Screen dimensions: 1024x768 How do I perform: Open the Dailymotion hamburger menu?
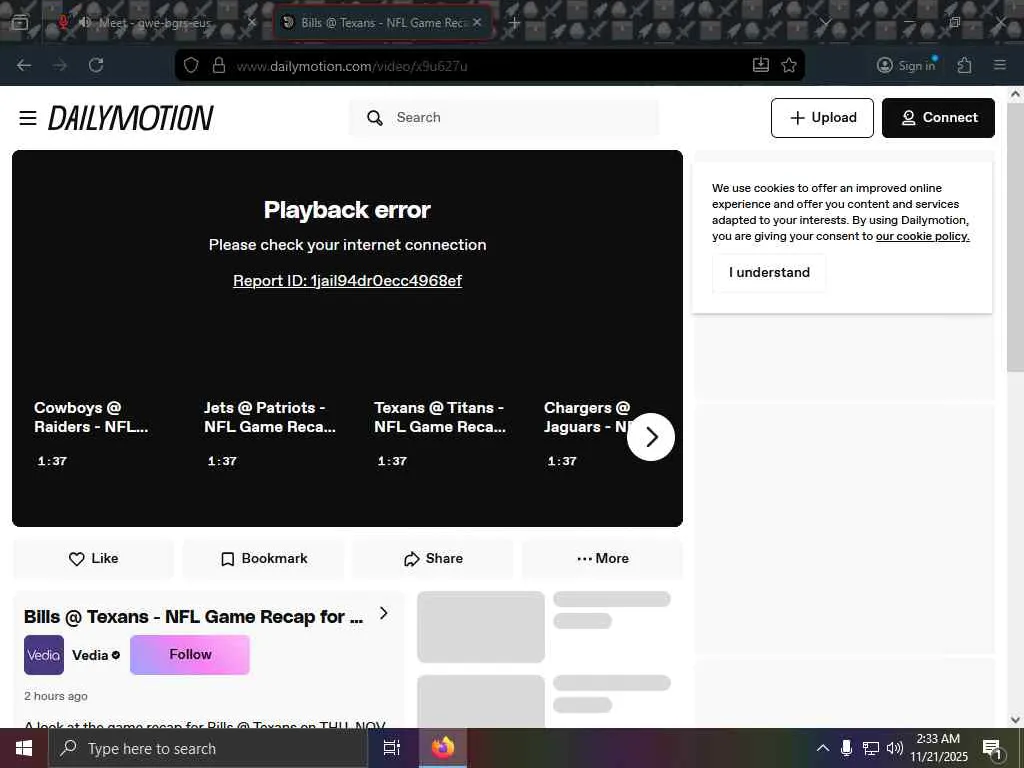point(27,118)
